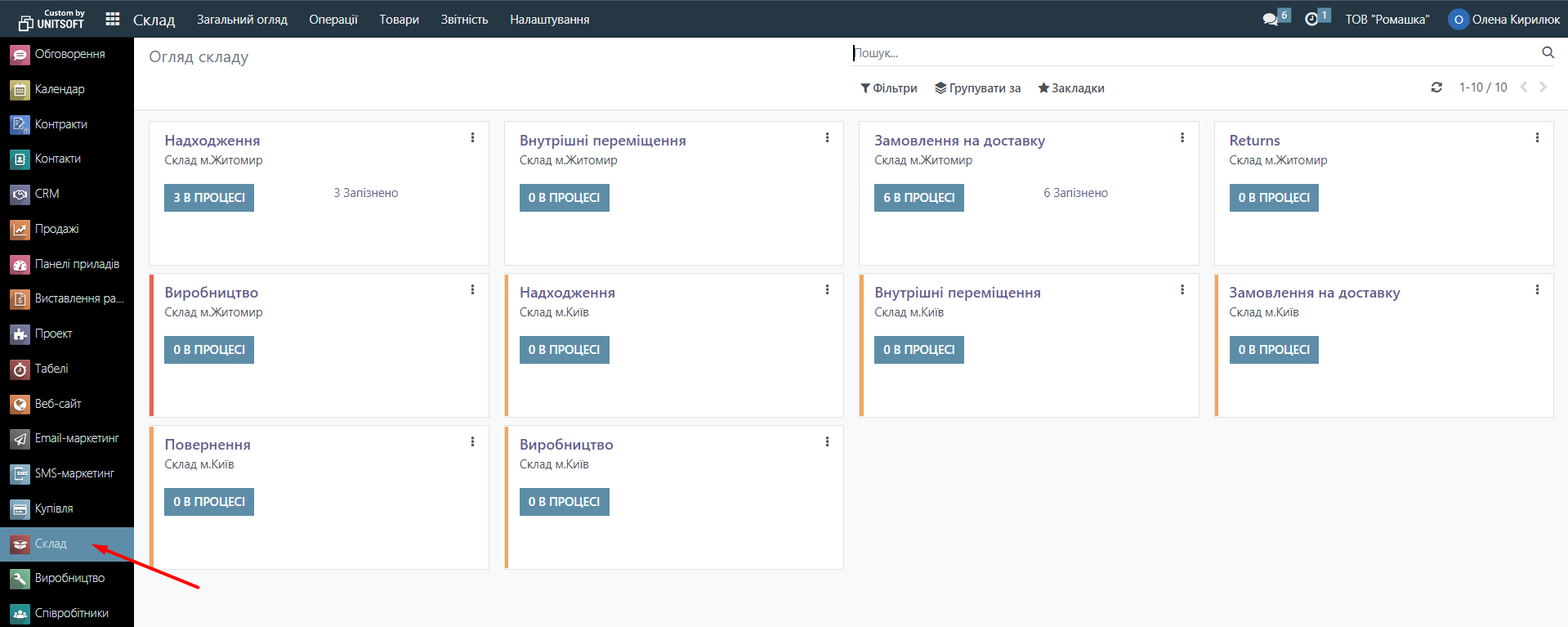Viewport: 1568px width, 627px height.
Task: Open Виробництво wrench icon in sidebar
Action: tap(20, 579)
